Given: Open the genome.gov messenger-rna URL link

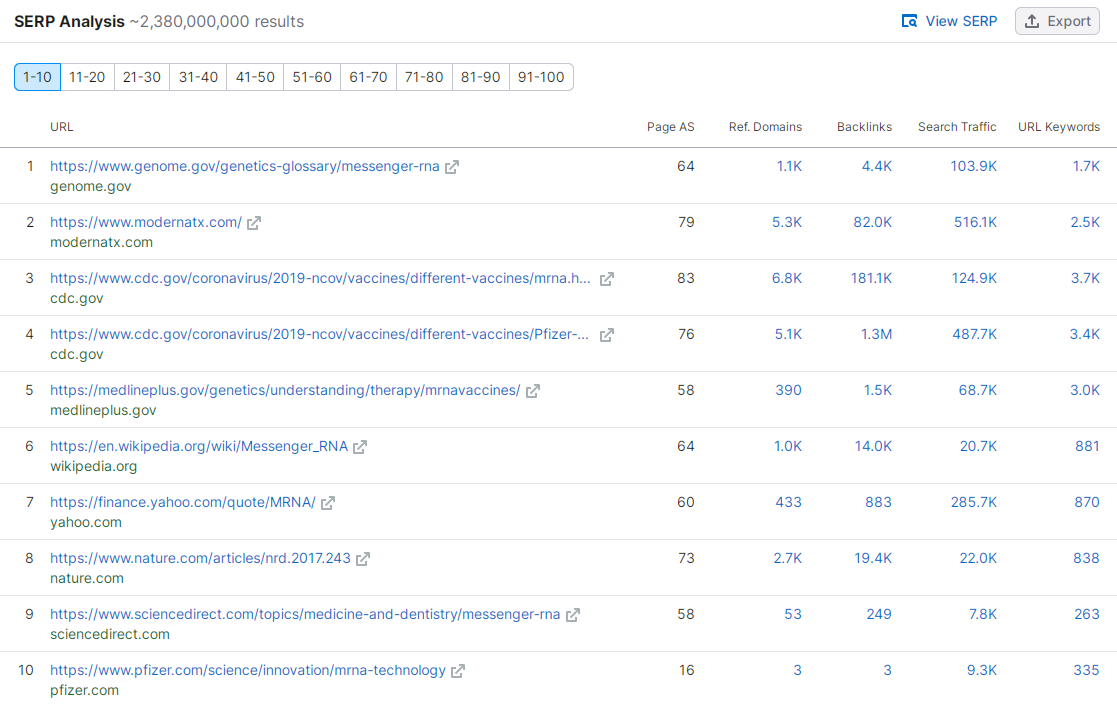Looking at the screenshot, I should pos(244,166).
